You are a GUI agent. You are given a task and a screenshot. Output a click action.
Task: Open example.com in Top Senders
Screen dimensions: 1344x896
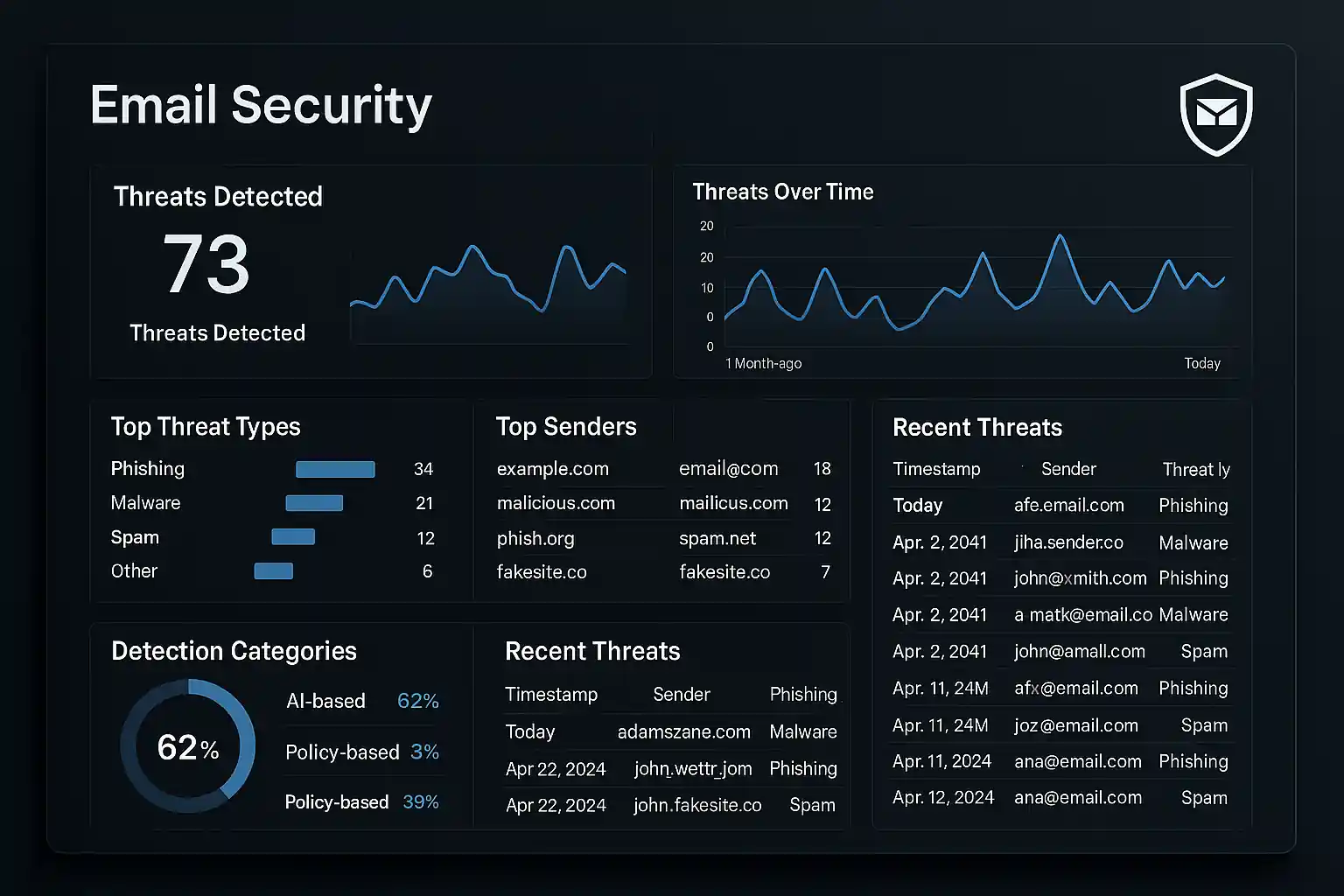tap(553, 469)
